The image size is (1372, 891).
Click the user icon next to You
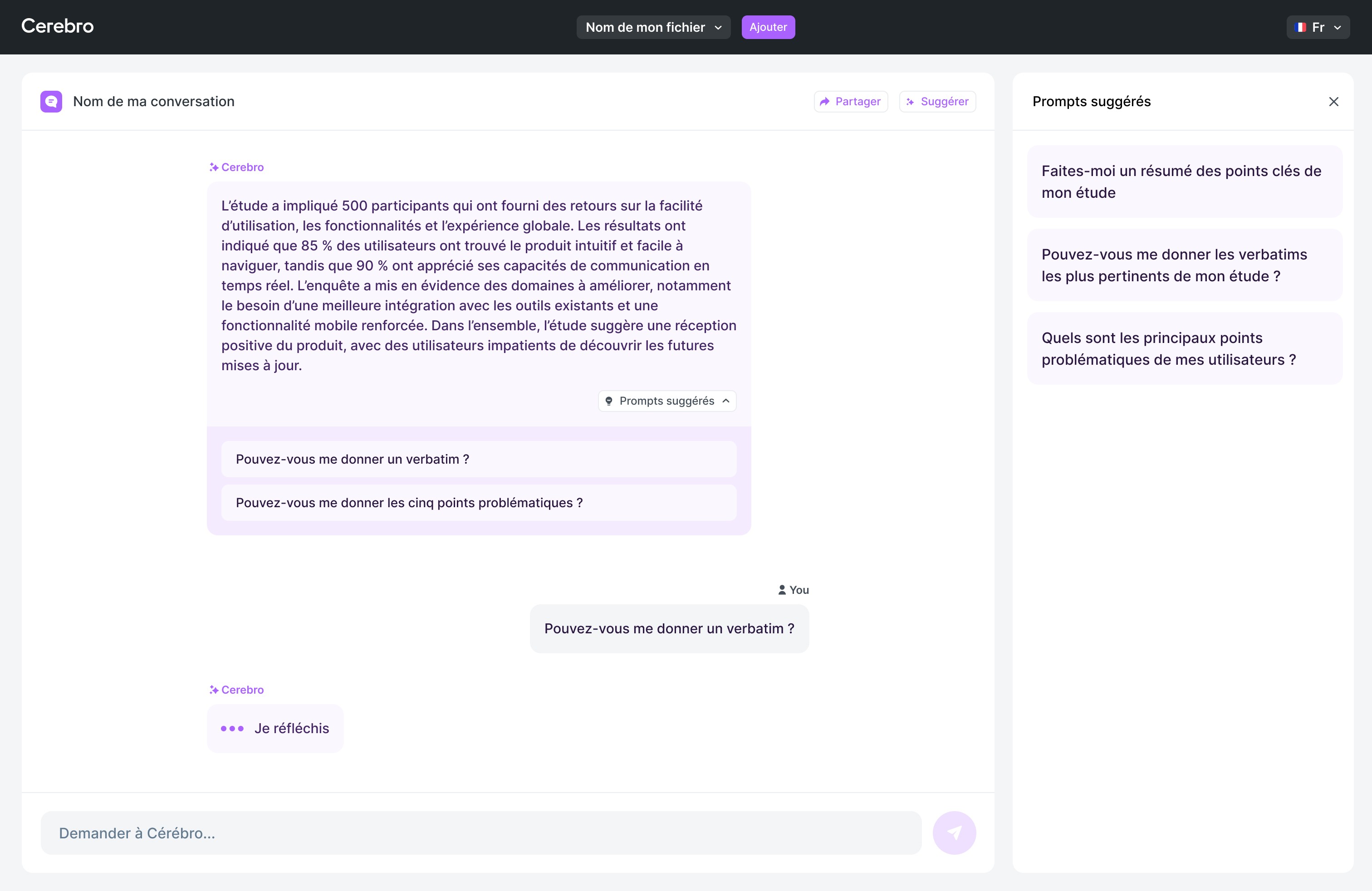tap(782, 590)
